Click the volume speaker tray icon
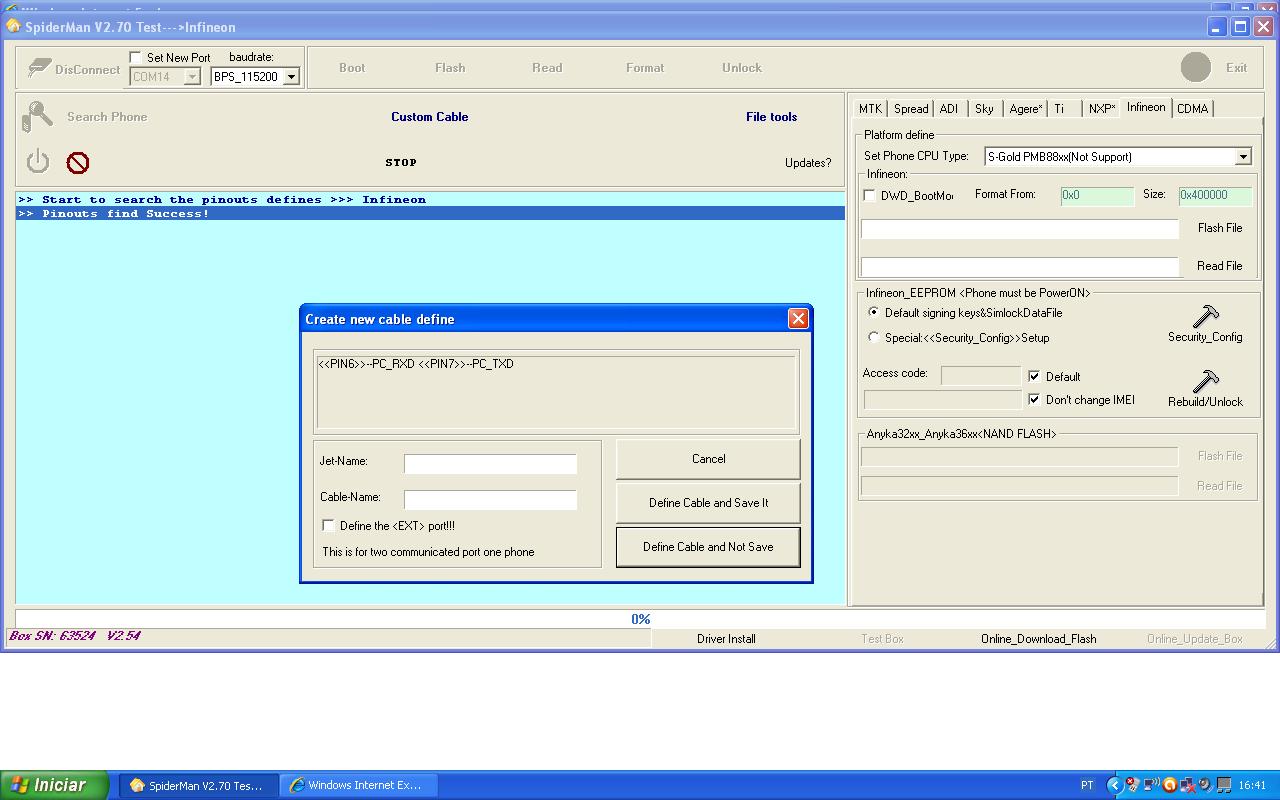 [x=1205, y=785]
